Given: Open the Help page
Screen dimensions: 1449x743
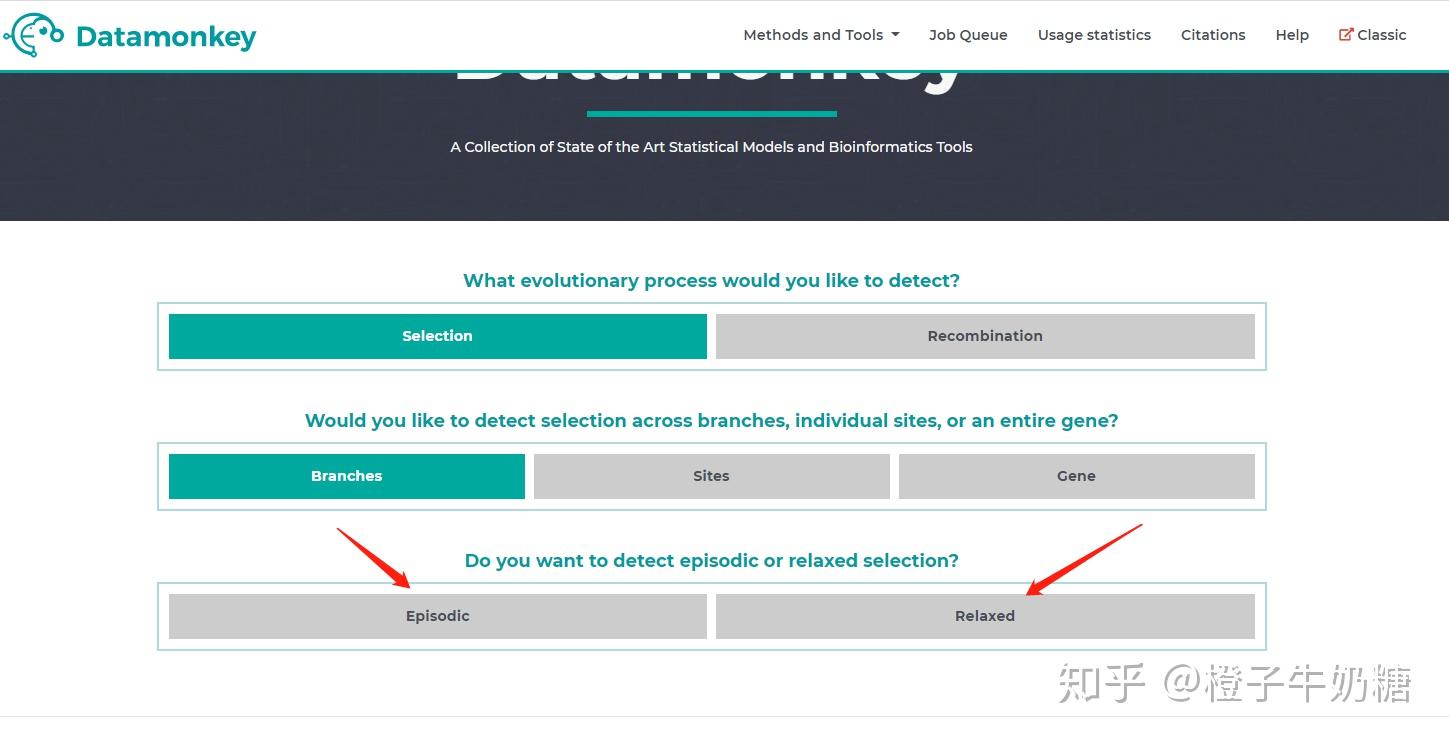Looking at the screenshot, I should click(x=1291, y=35).
